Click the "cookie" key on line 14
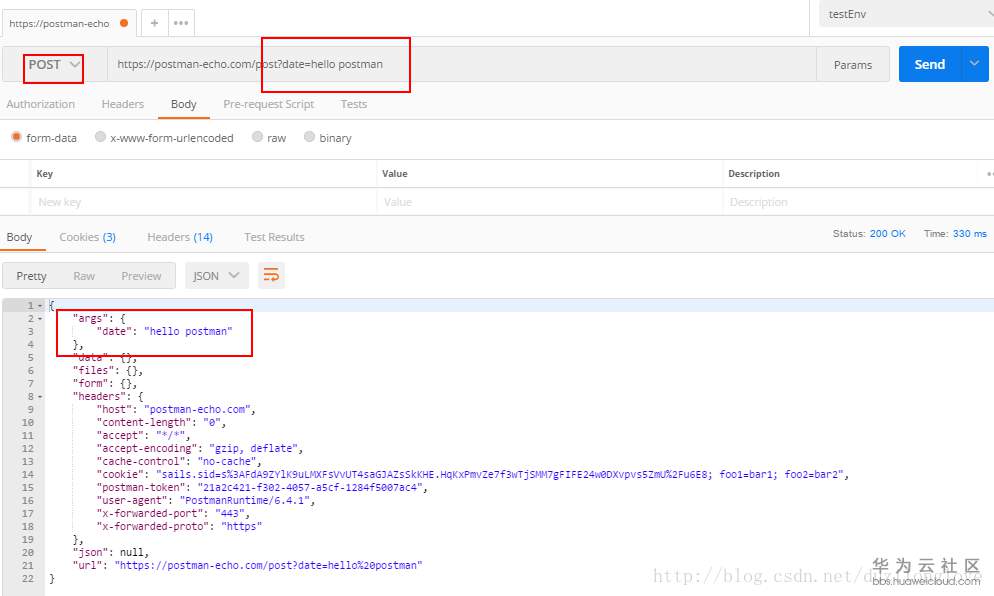 coord(120,475)
